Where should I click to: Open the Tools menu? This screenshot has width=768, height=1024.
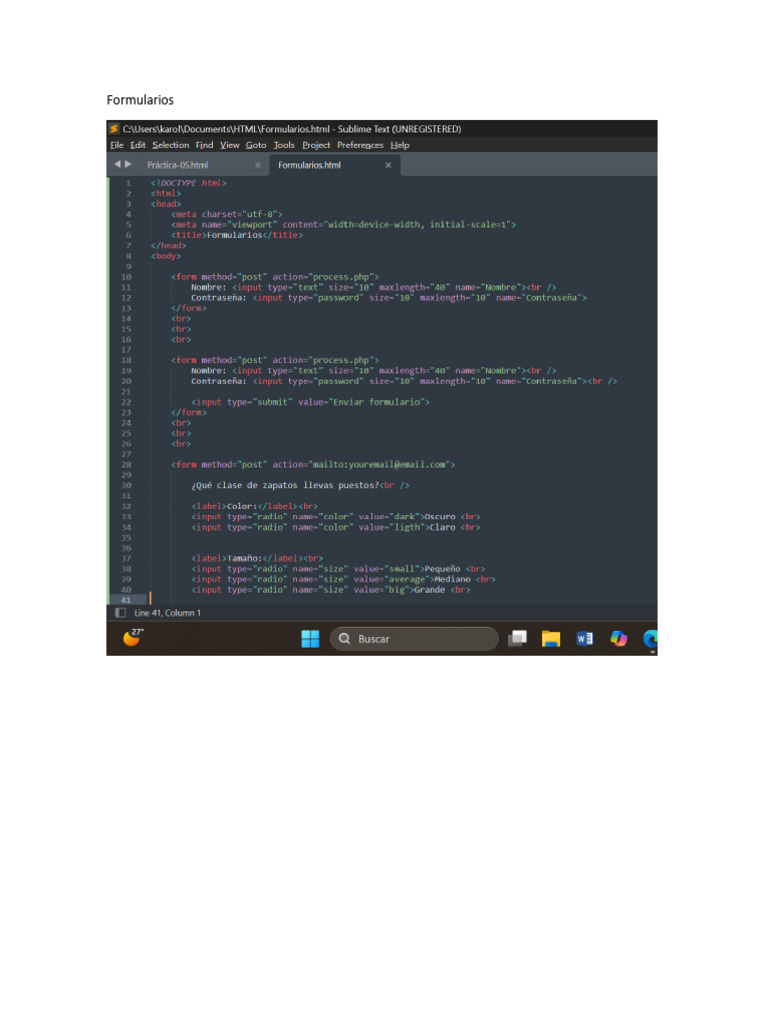[284, 145]
